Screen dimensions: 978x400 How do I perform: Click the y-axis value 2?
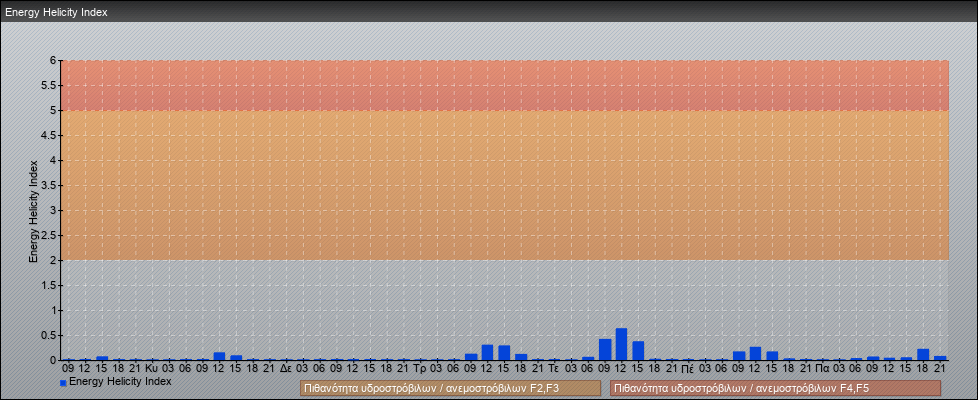(x=53, y=260)
